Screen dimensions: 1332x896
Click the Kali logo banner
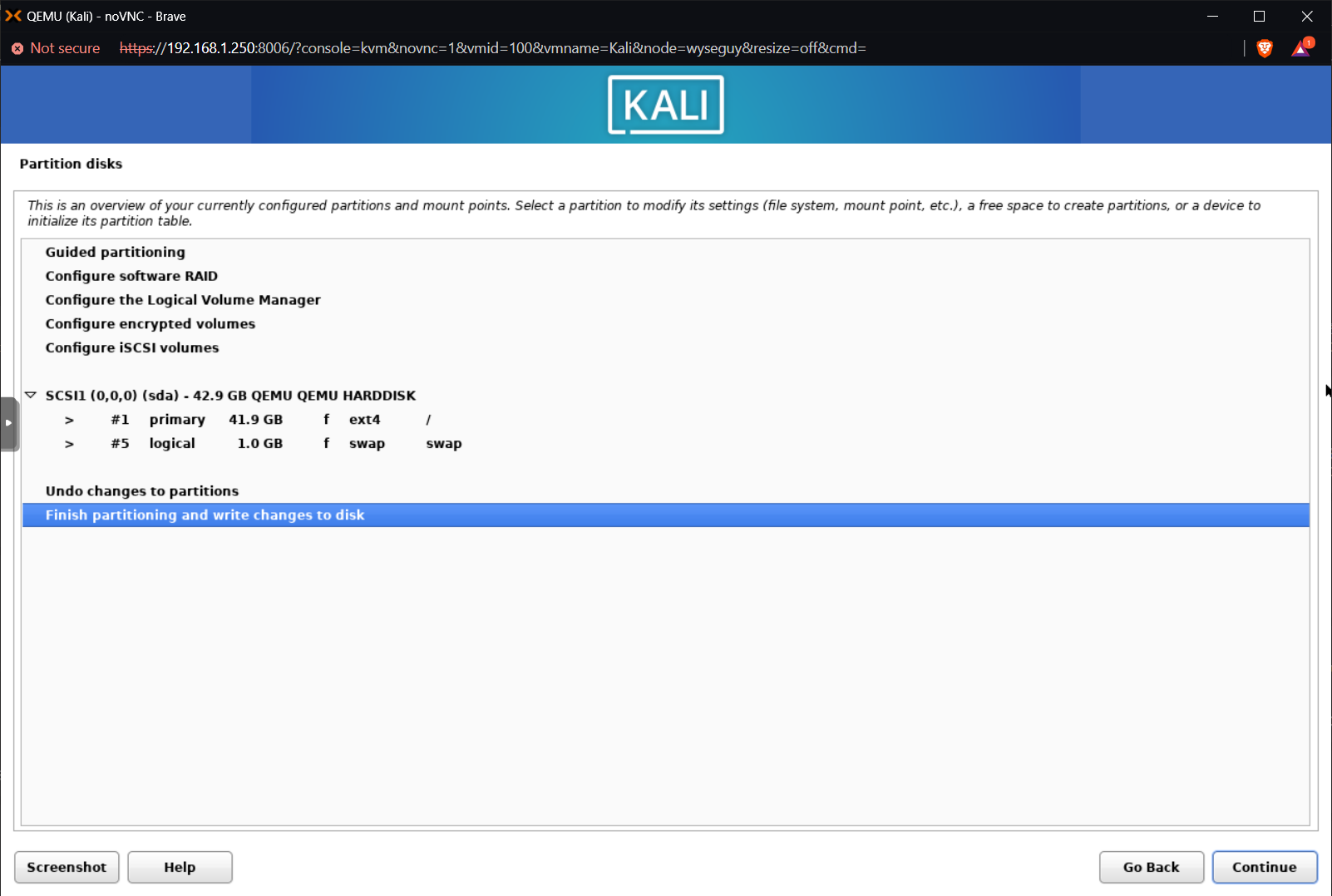coord(666,105)
